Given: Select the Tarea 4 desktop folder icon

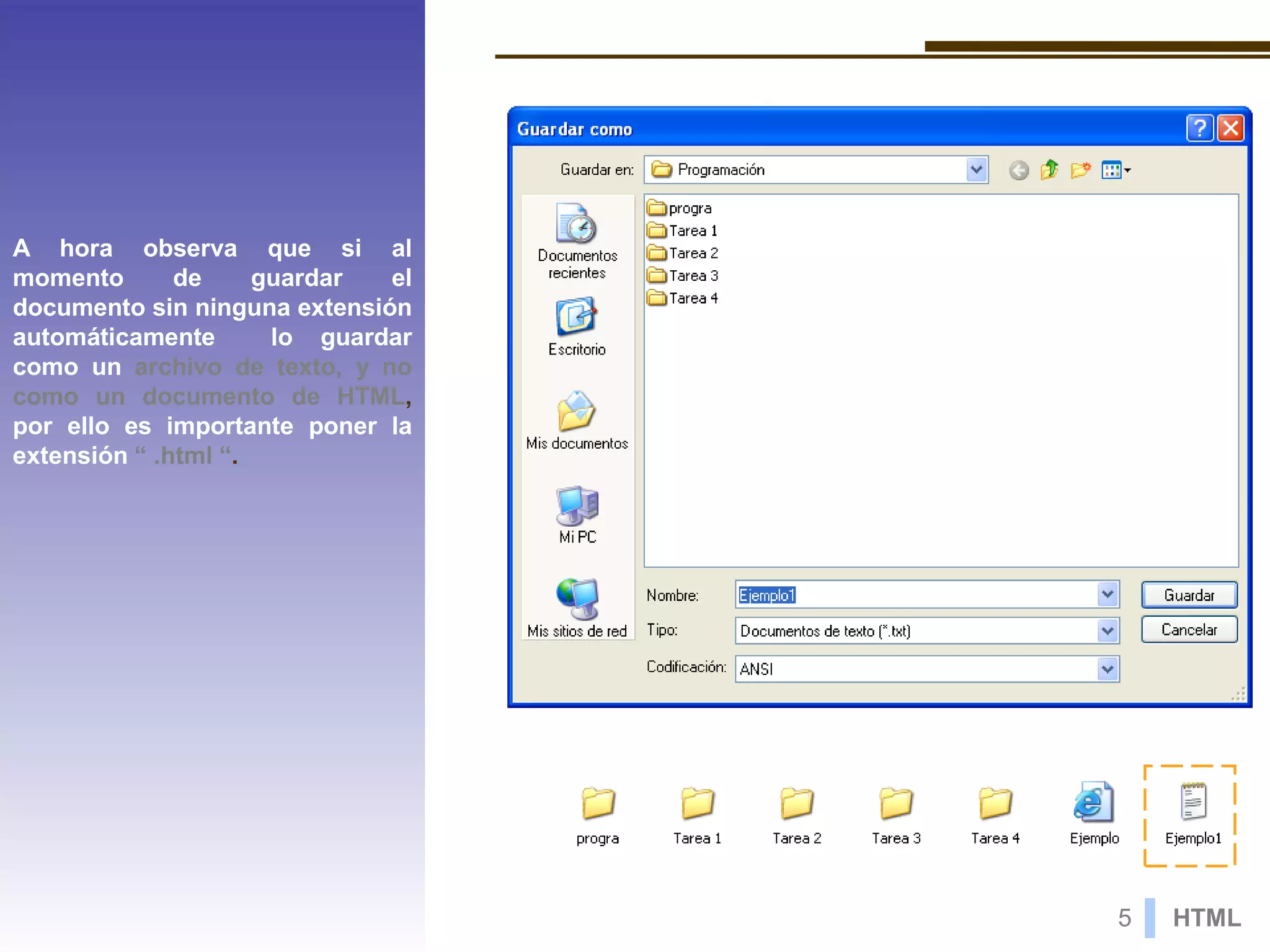Looking at the screenshot, I should point(995,816).
